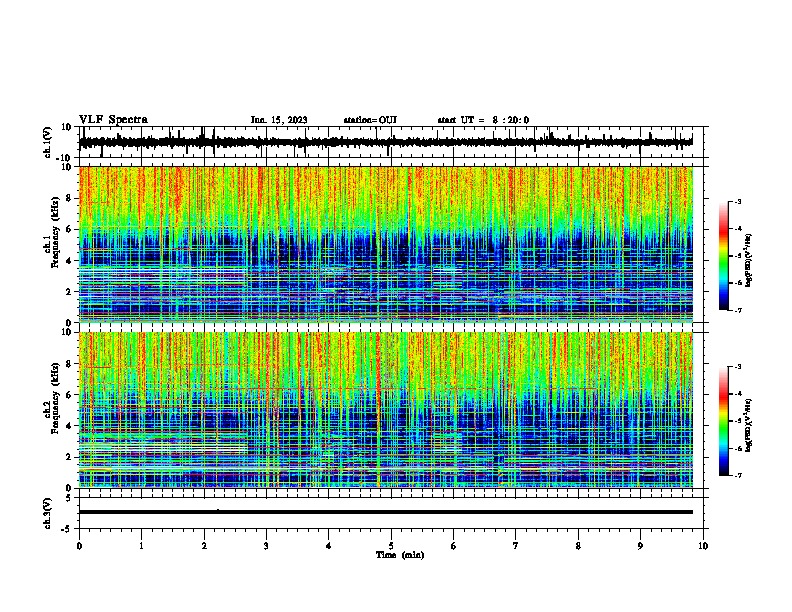Click the "4" kHz tick on ch.2 spectrogram

[69, 426]
